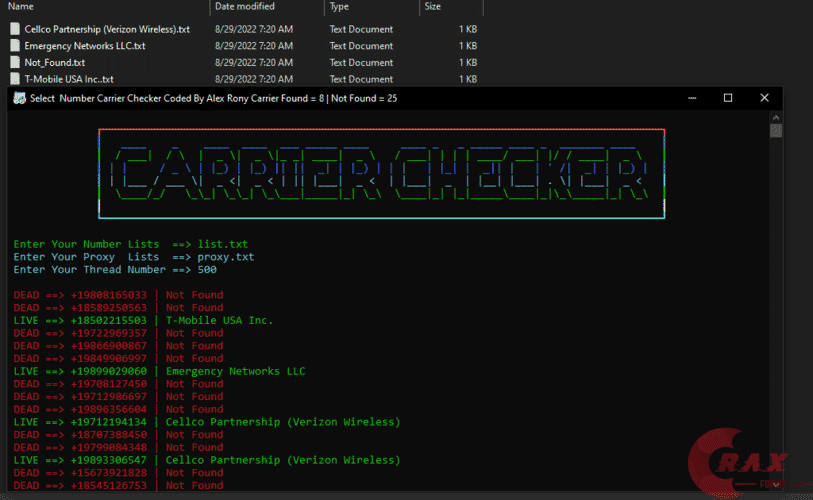Click the DEAD line with number +18589250563

click(118, 307)
